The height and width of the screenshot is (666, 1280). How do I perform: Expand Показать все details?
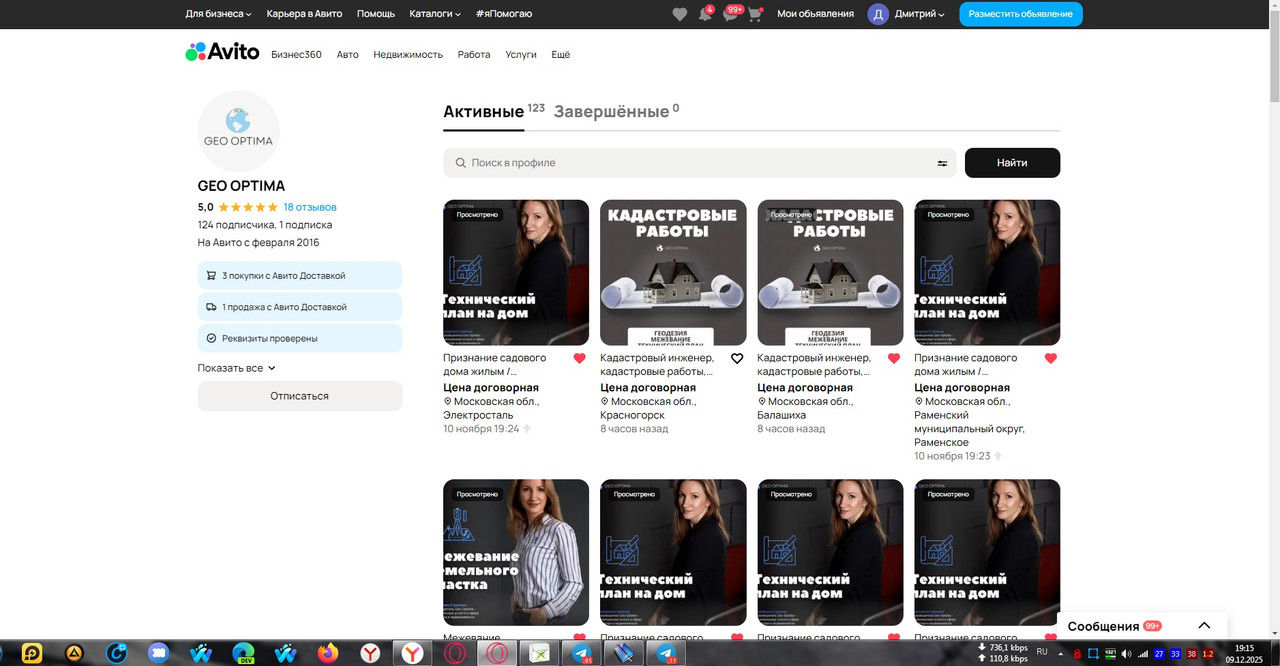pyautogui.click(x=236, y=368)
